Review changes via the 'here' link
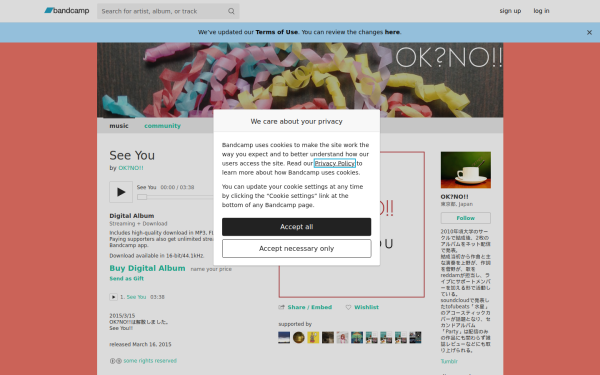 click(392, 32)
